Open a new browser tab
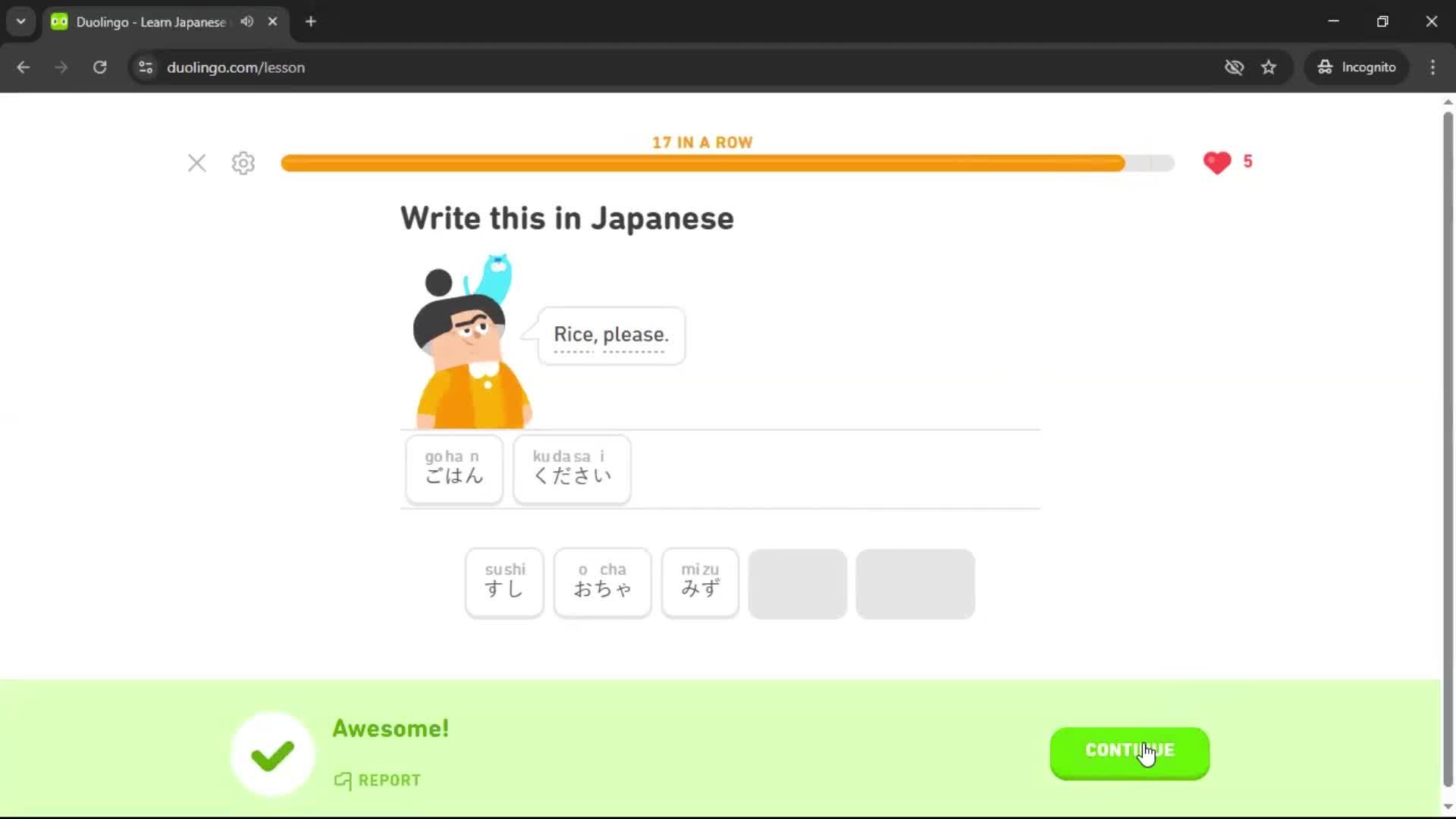This screenshot has height=819, width=1456. (x=310, y=21)
